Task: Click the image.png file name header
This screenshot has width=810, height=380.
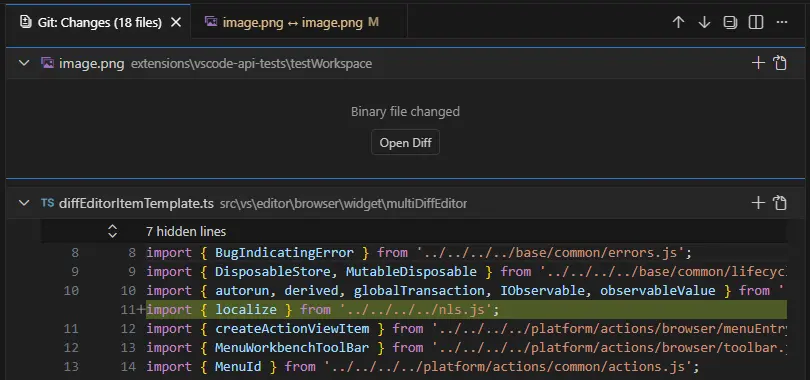Action: [x=91, y=64]
